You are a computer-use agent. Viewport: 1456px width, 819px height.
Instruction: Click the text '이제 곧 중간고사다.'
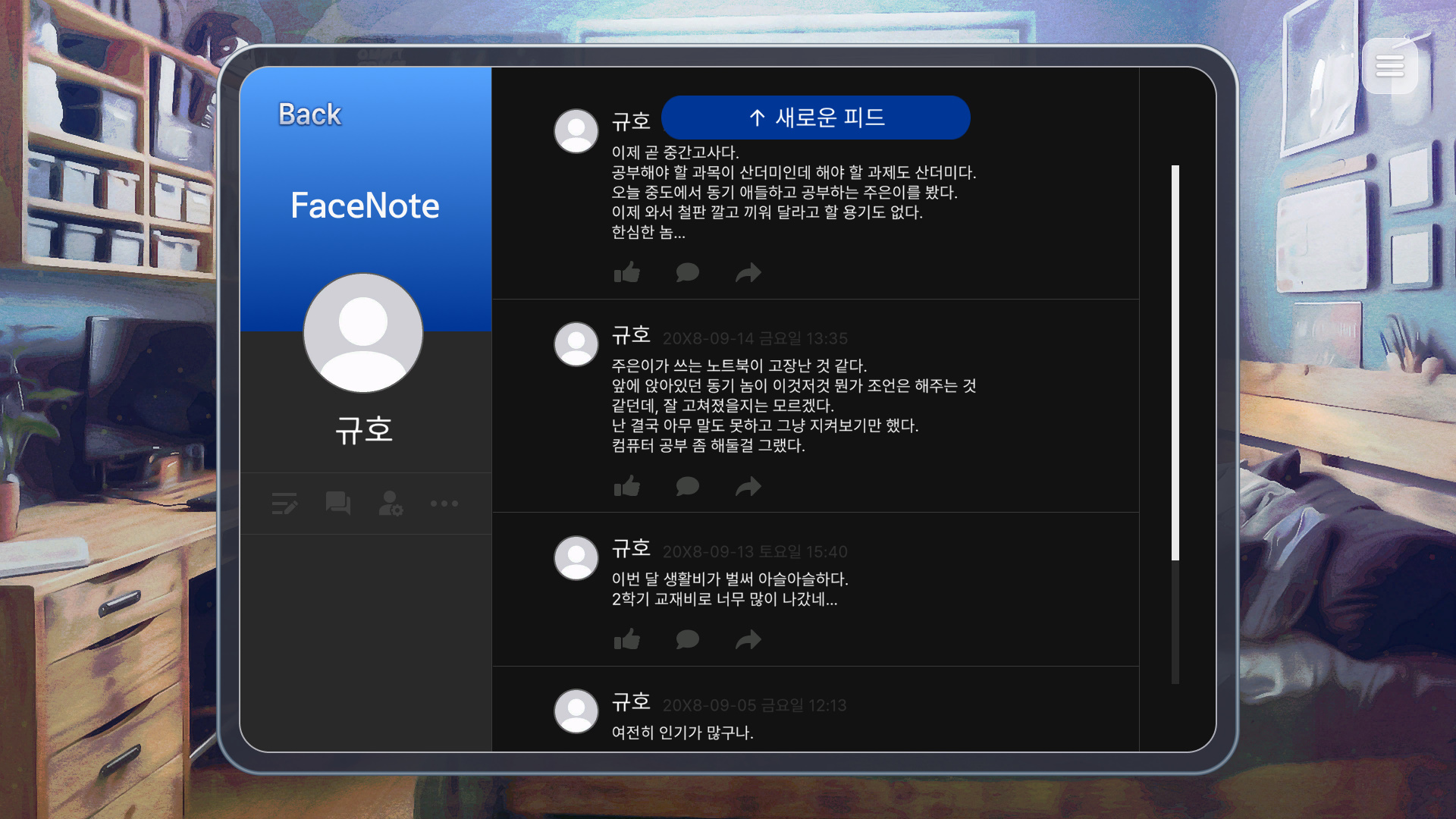pyautogui.click(x=676, y=152)
